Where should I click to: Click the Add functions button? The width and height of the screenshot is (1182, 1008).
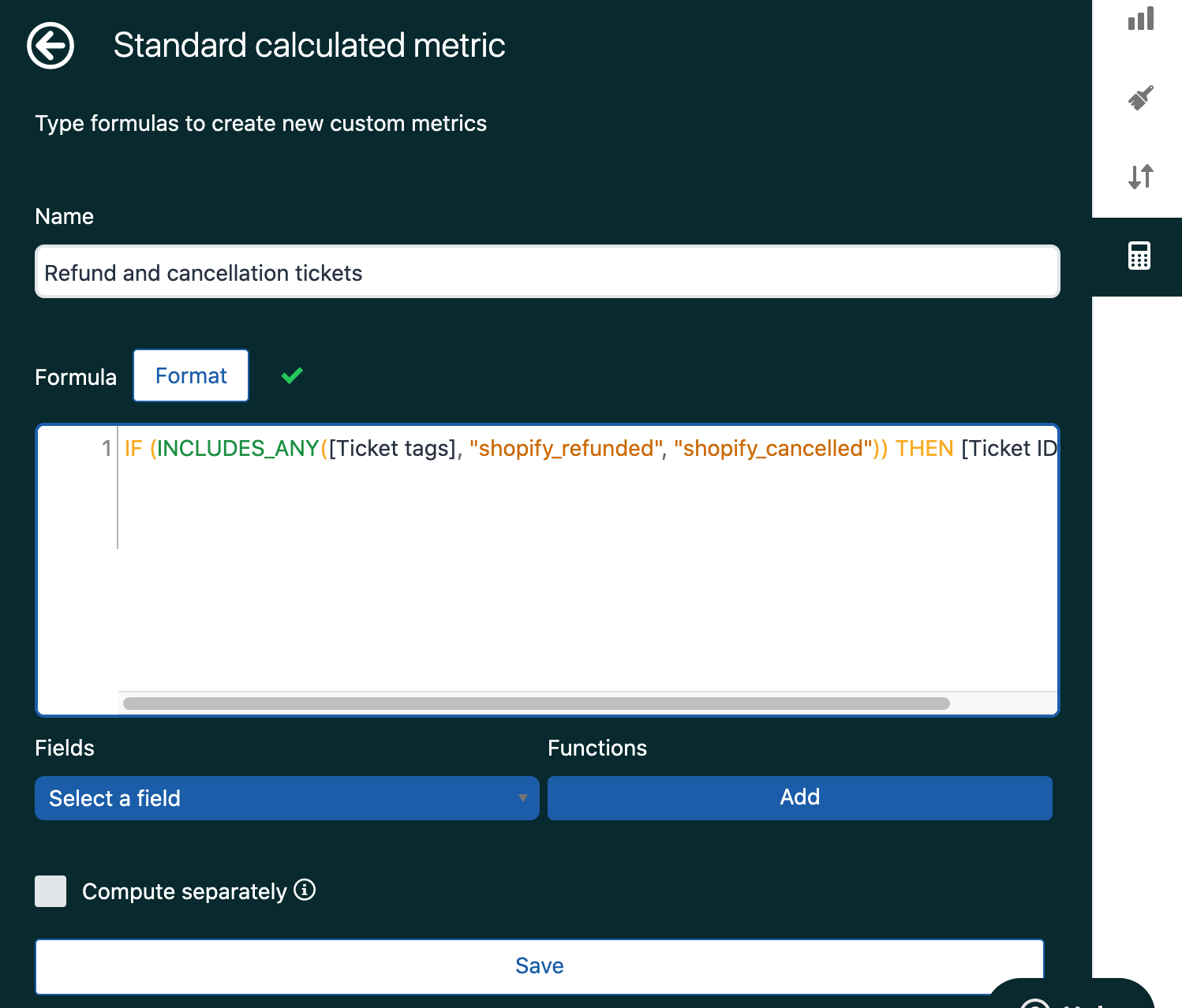click(x=800, y=798)
